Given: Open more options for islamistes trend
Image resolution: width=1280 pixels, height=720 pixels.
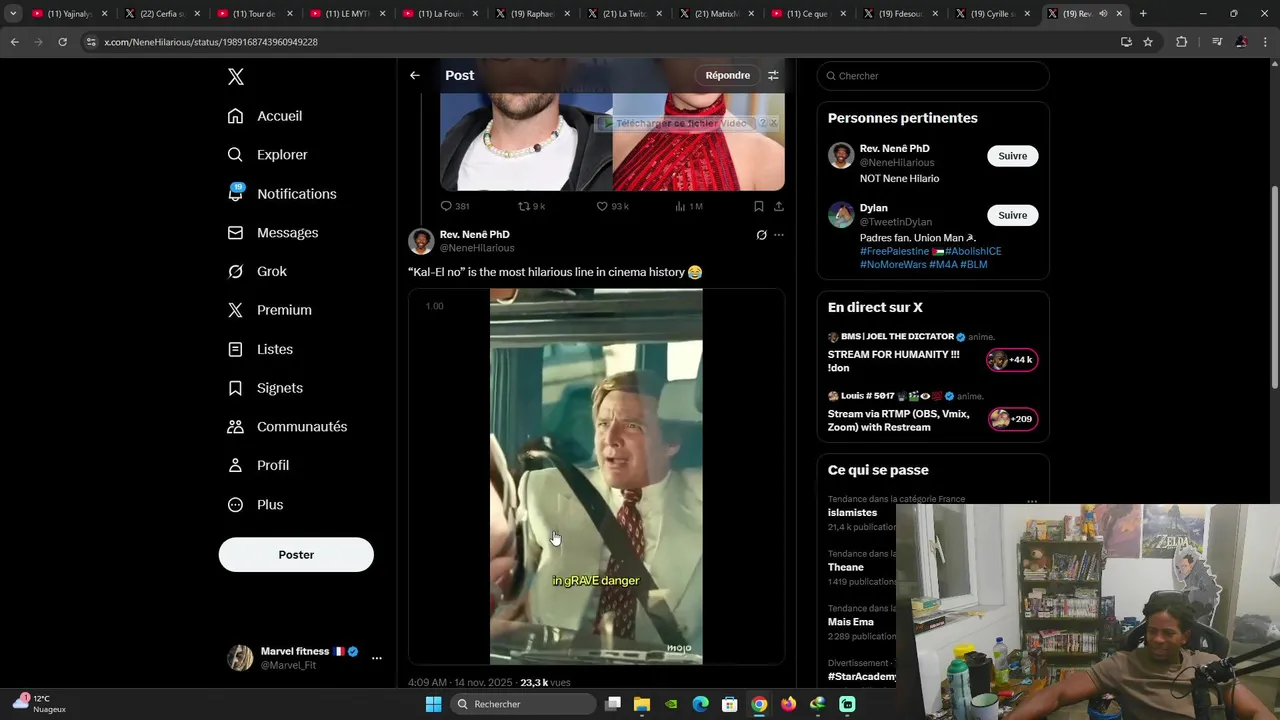Looking at the screenshot, I should click(x=1031, y=500).
